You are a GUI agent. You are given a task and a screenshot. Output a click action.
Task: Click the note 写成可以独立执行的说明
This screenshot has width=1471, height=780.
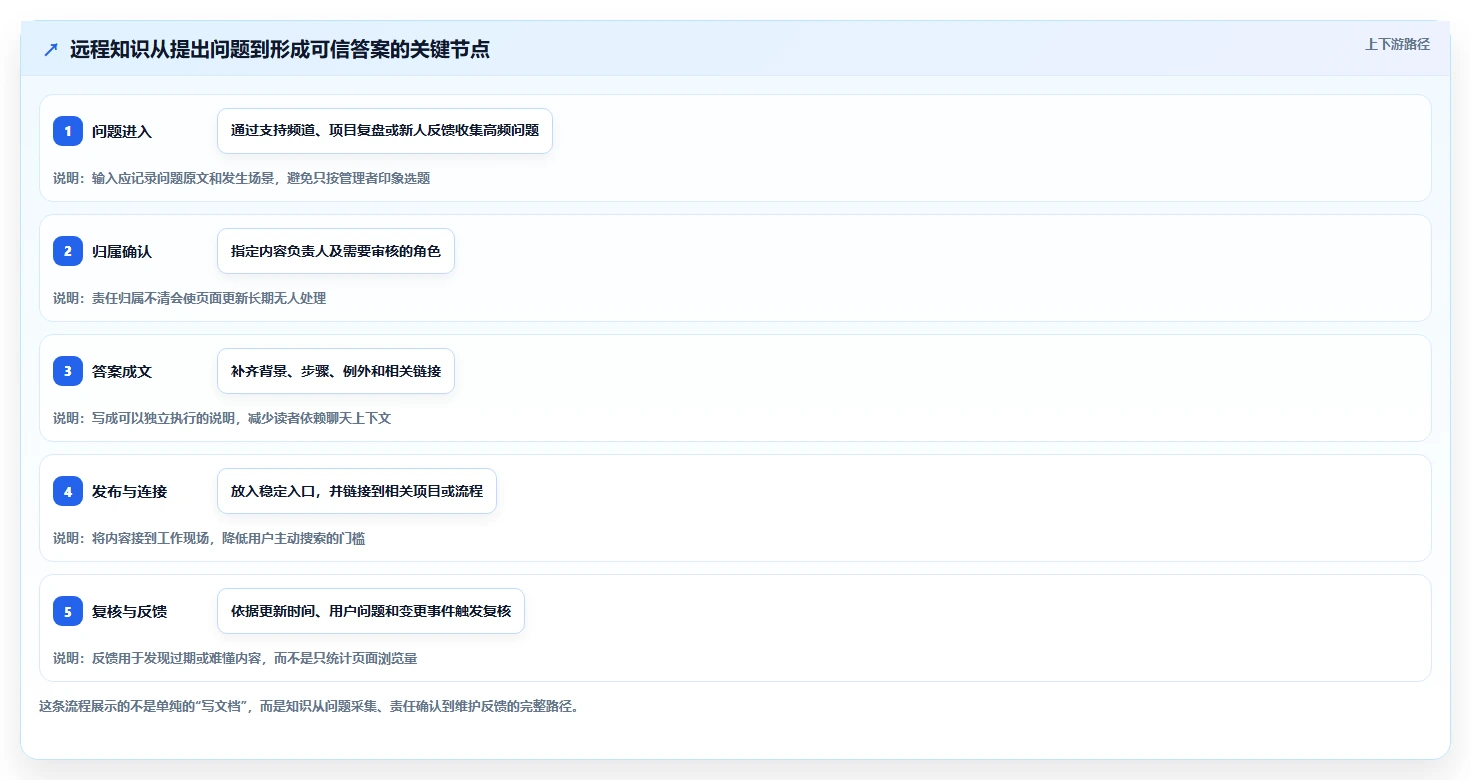pos(222,418)
